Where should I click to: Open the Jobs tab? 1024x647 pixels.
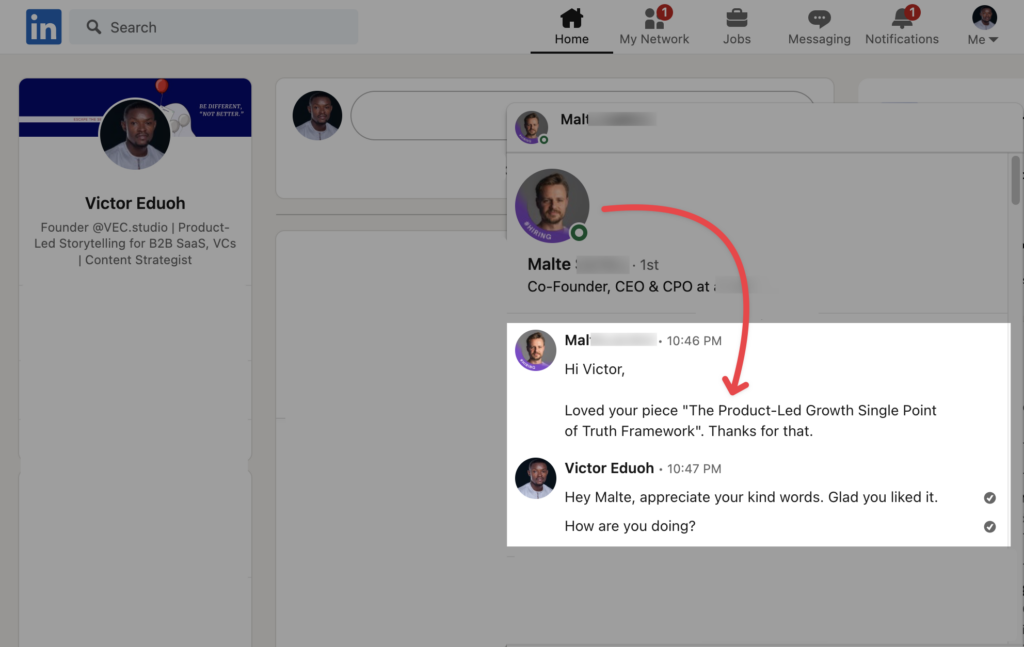[737, 27]
